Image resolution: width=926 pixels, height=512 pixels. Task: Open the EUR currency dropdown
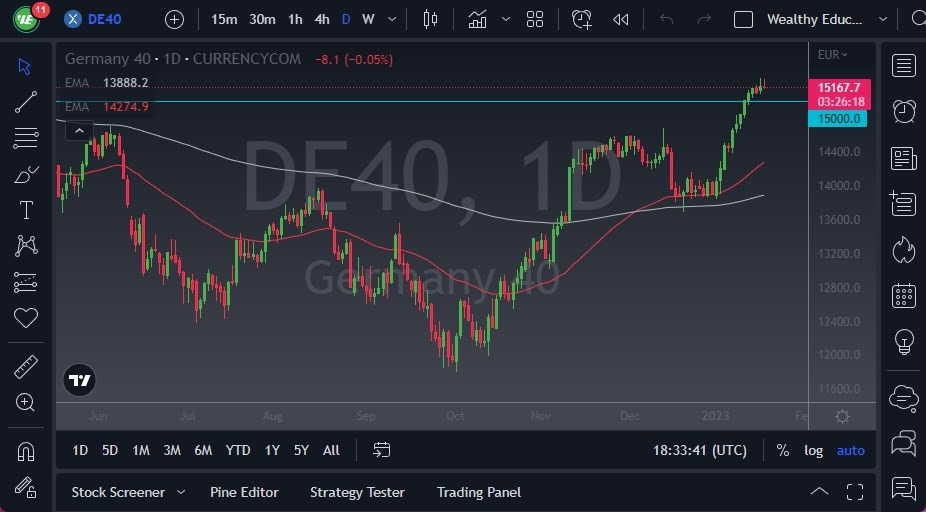(833, 55)
